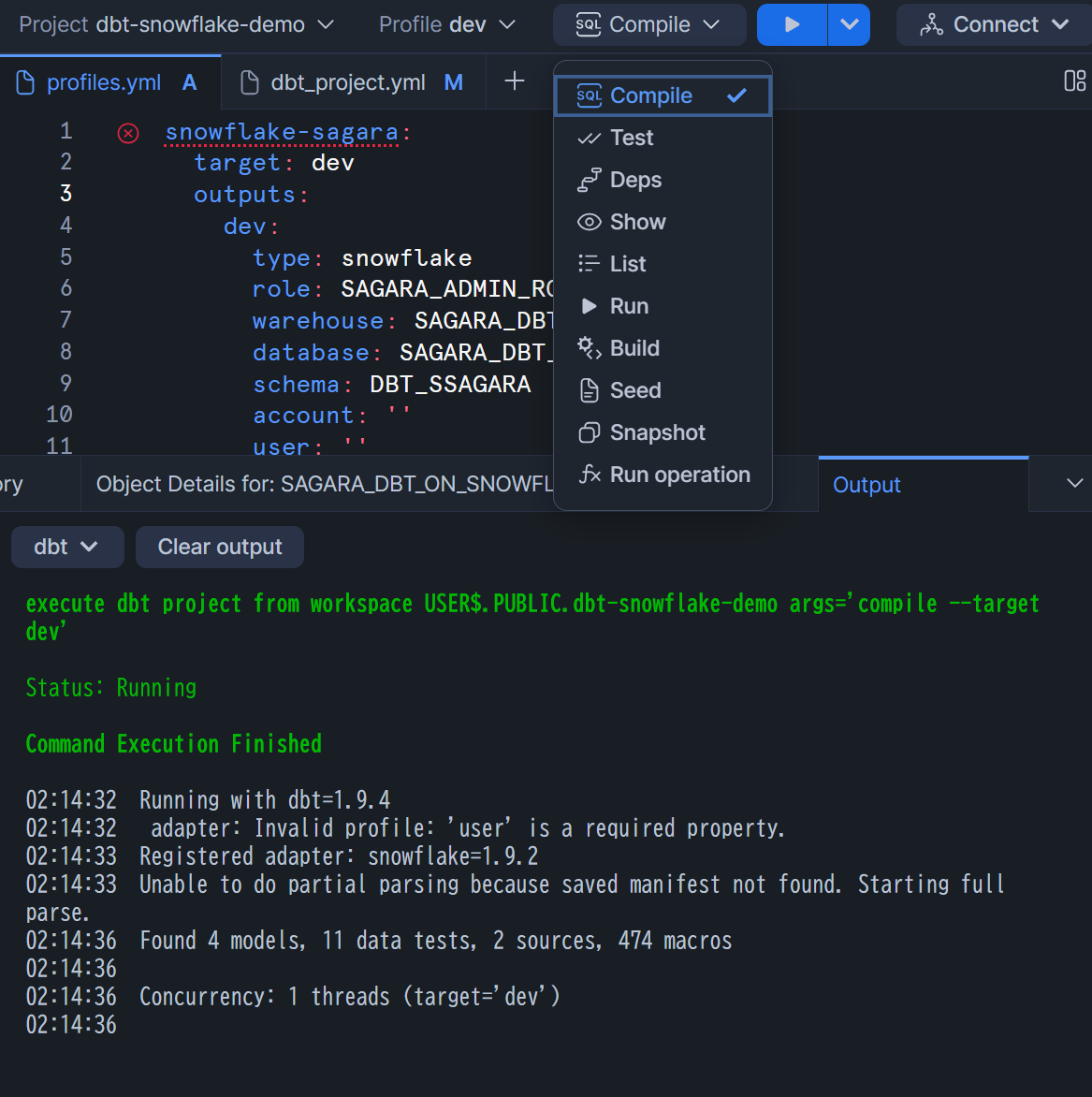This screenshot has width=1092, height=1097.
Task: Open the run options chevron beside play
Action: coord(850,24)
